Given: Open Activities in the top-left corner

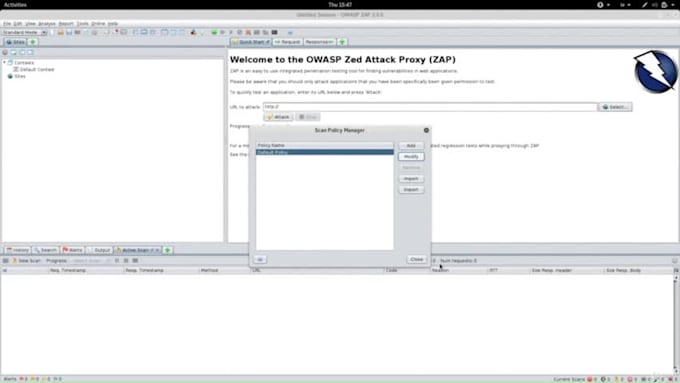Looking at the screenshot, I should (15, 5).
